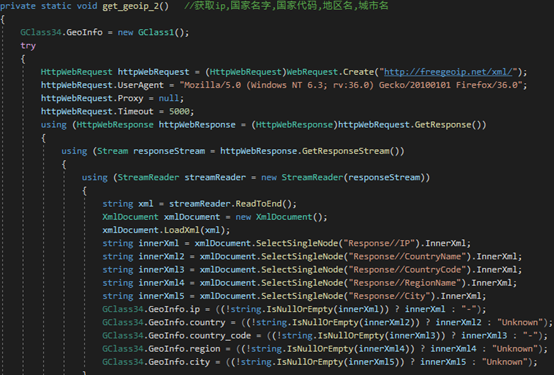Click the innerXml3 variable declaration
The height and width of the screenshot is (375, 554).
pos(161,270)
